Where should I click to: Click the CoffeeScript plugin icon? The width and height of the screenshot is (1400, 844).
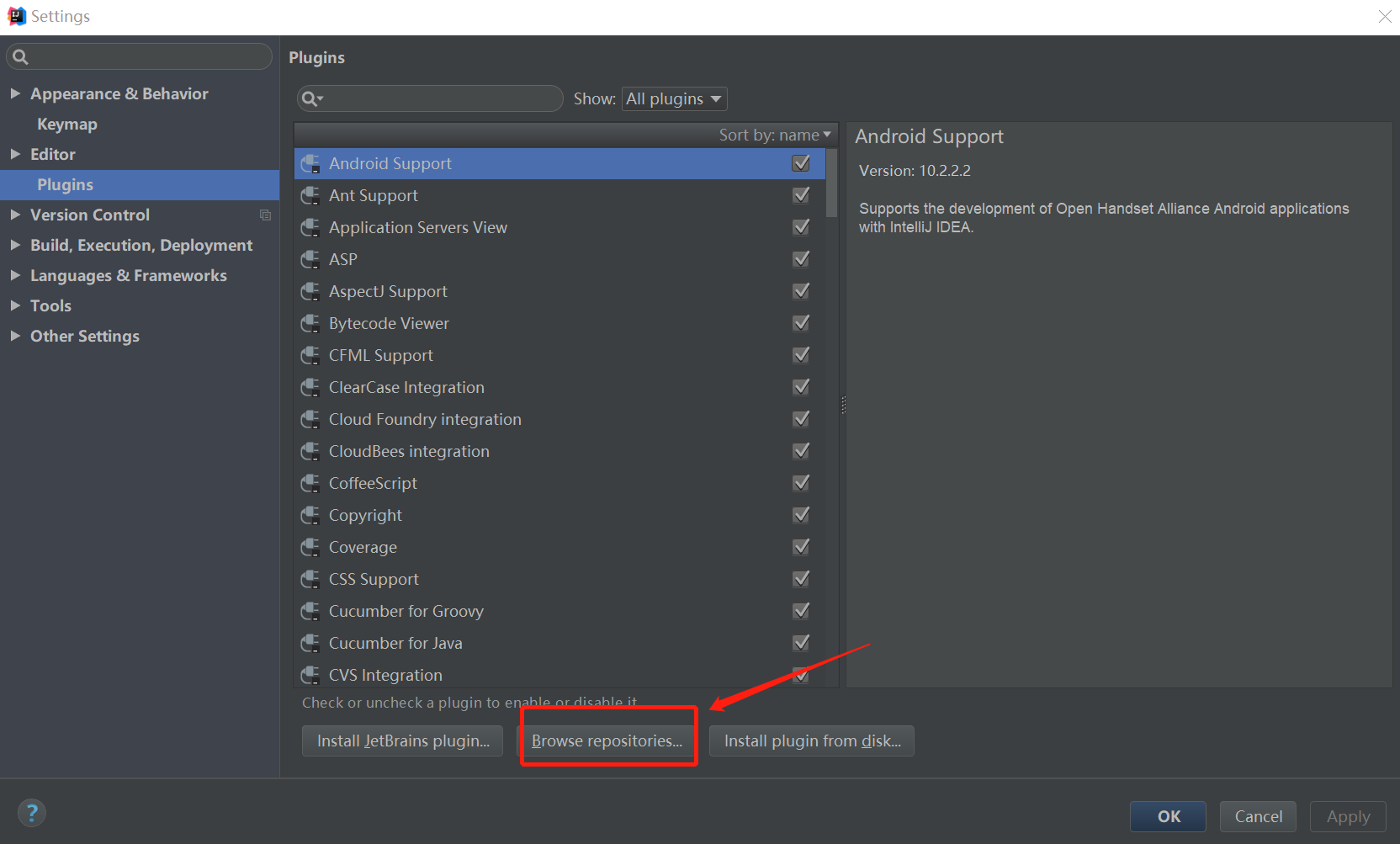pyautogui.click(x=310, y=483)
